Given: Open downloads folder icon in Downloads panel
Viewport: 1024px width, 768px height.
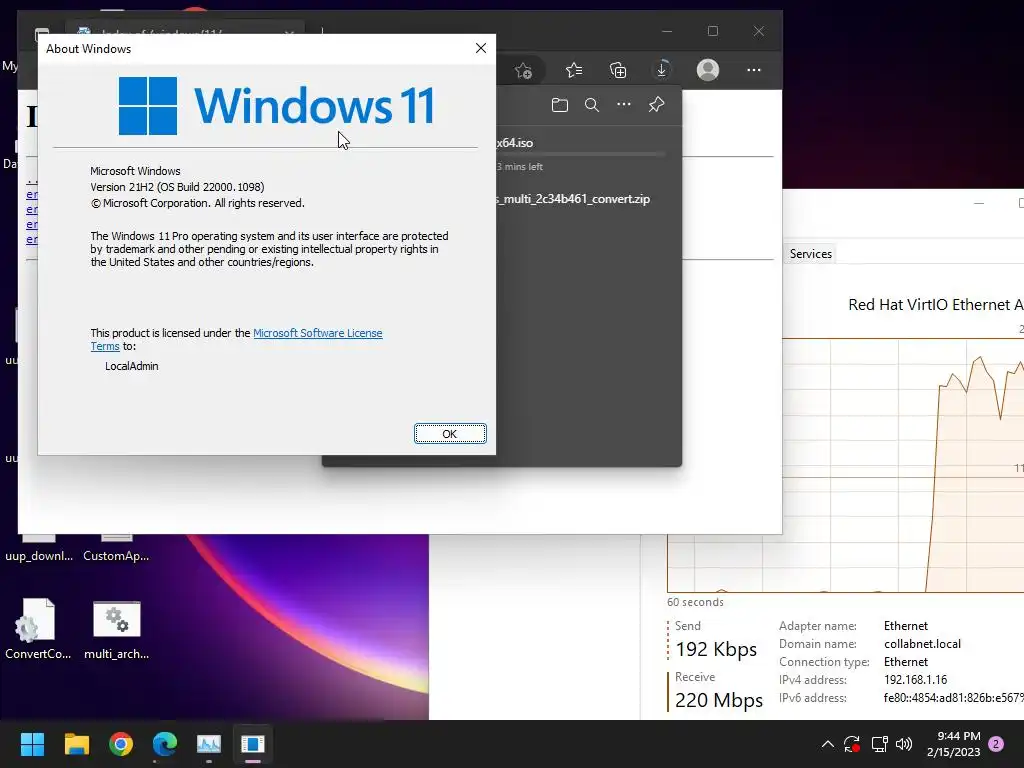Looking at the screenshot, I should tap(560, 105).
